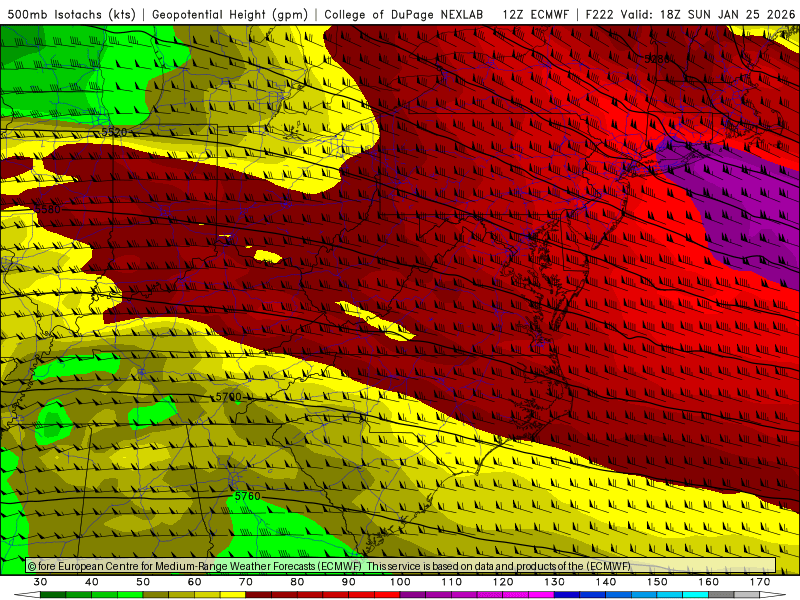Click the 5700 height contour label

pos(228,396)
